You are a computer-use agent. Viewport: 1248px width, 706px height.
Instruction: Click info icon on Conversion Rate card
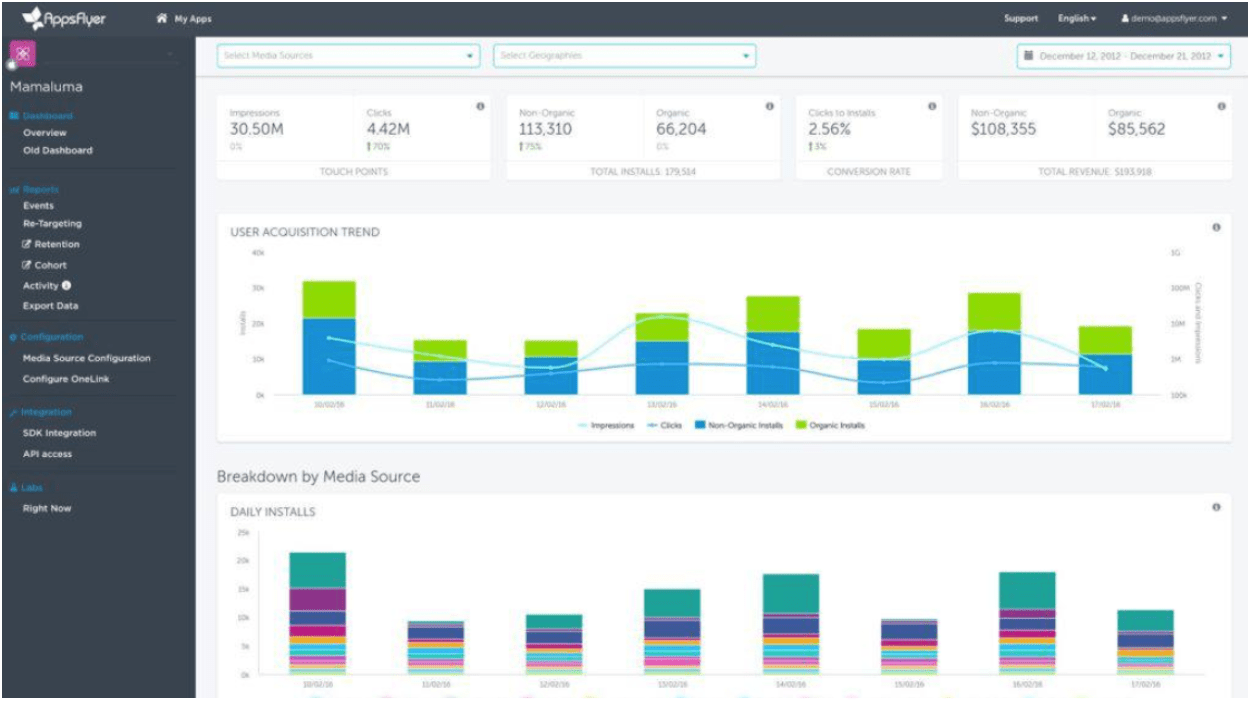point(932,106)
